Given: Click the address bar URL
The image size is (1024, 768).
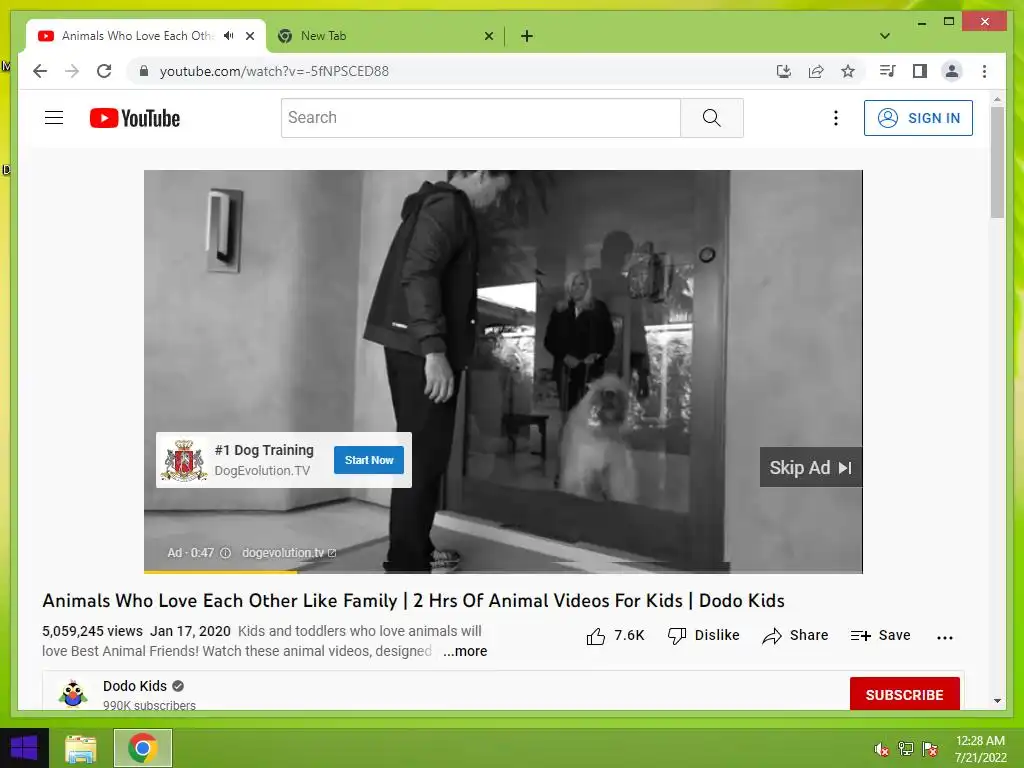Looking at the screenshot, I should tap(274, 71).
